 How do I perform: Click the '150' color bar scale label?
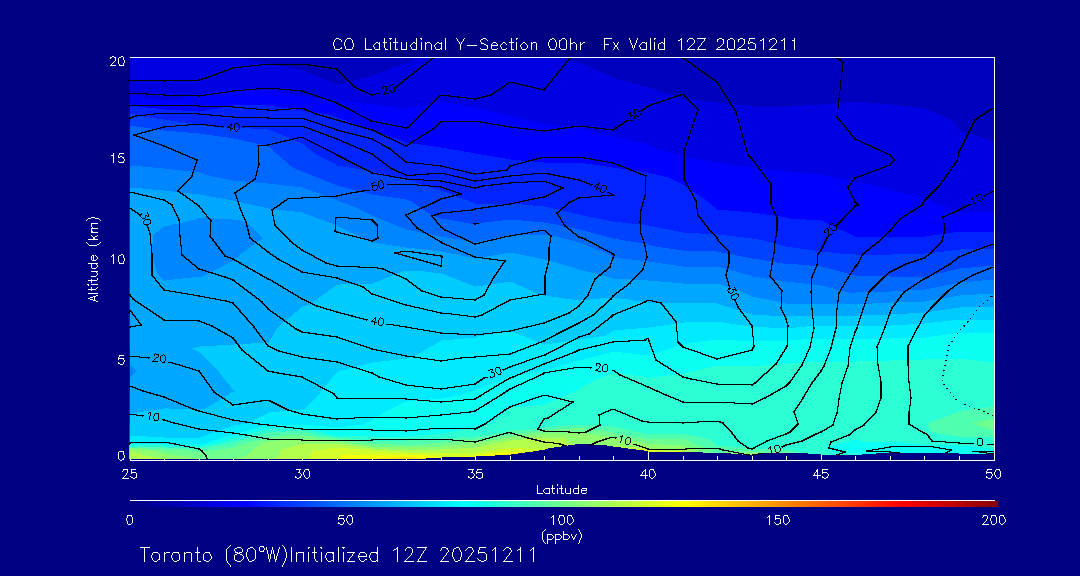click(777, 520)
